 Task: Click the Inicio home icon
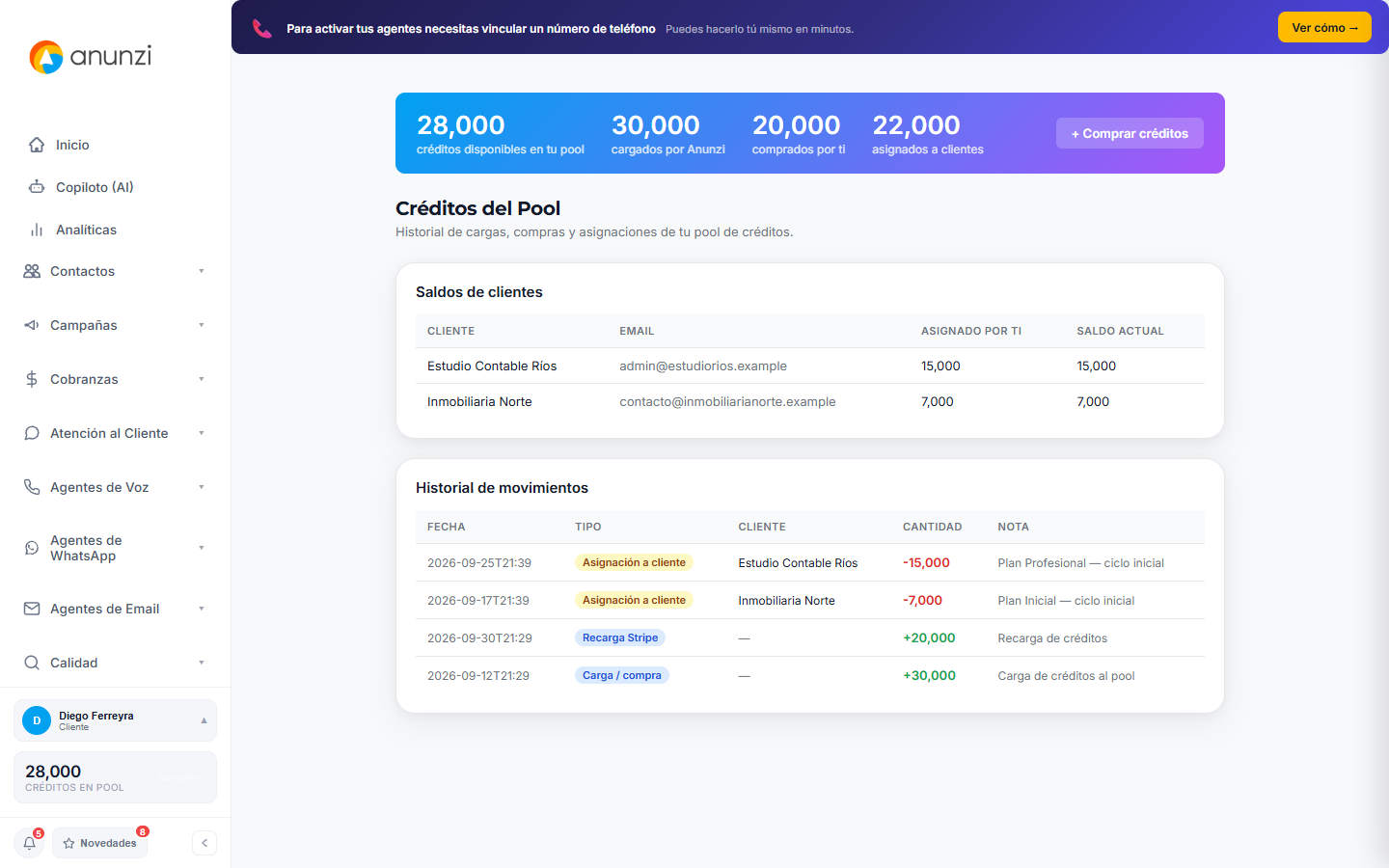(x=37, y=145)
